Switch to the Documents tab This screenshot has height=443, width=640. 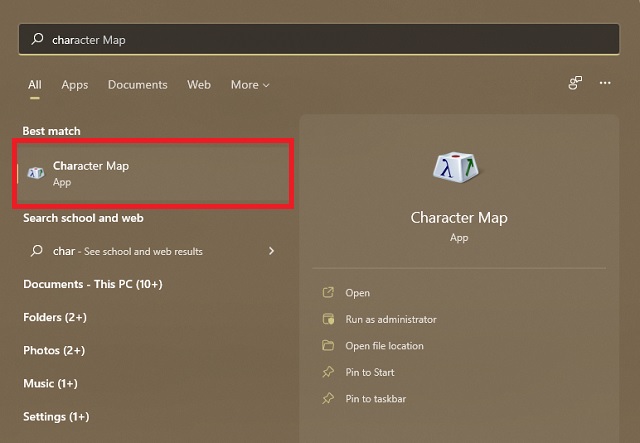click(x=138, y=85)
